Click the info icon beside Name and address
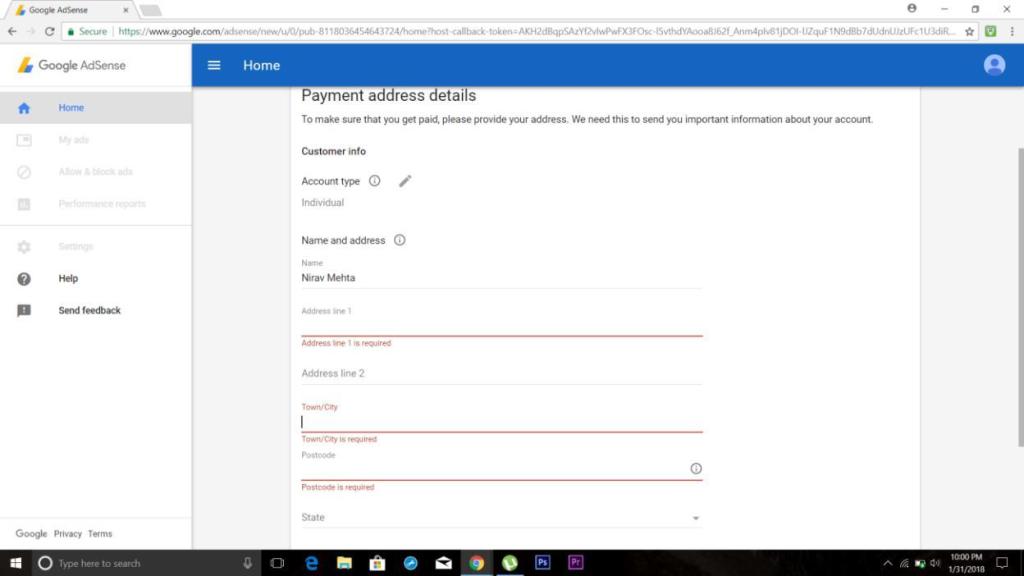1024x576 pixels. coord(399,240)
